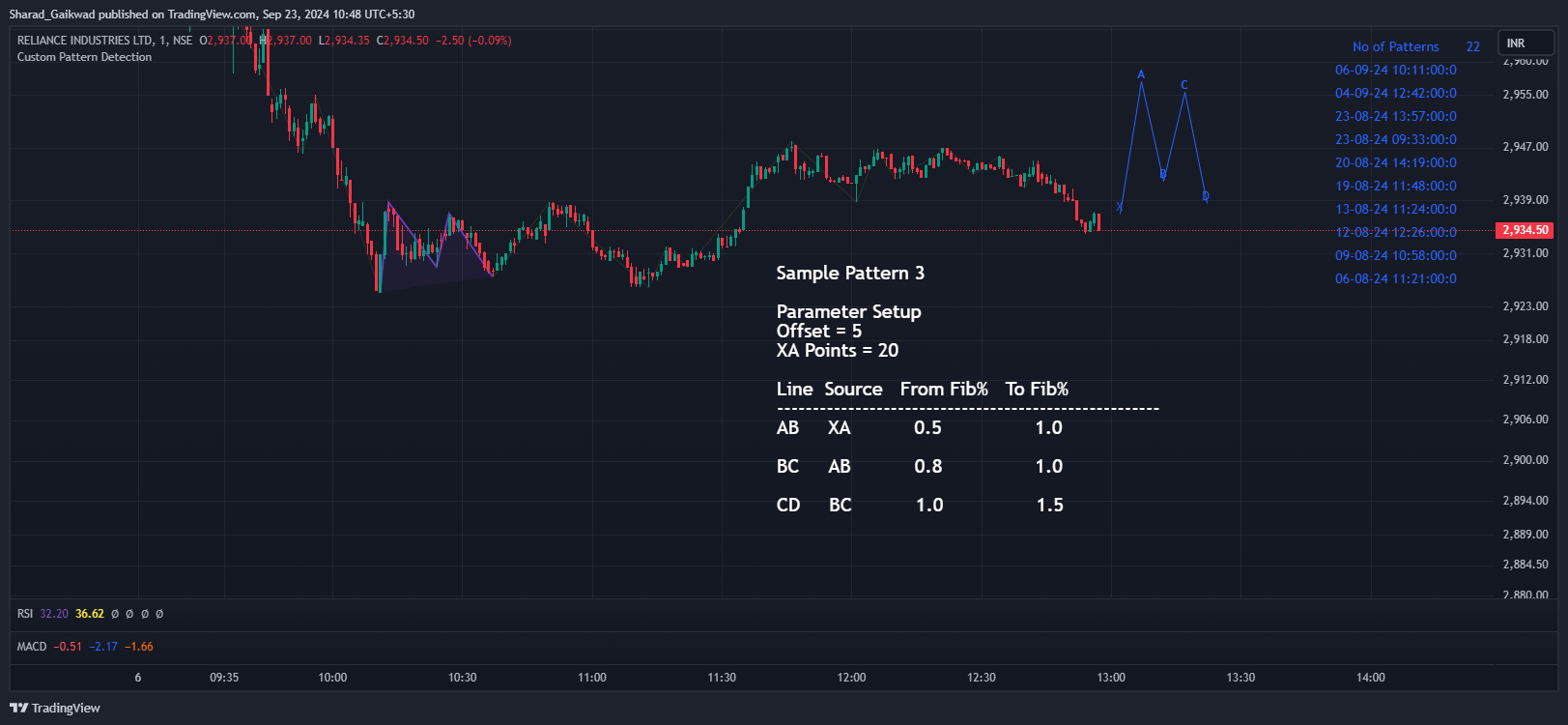Viewport: 1568px width, 725px height.
Task: Click the XA Points = 20 text
Action: (837, 350)
